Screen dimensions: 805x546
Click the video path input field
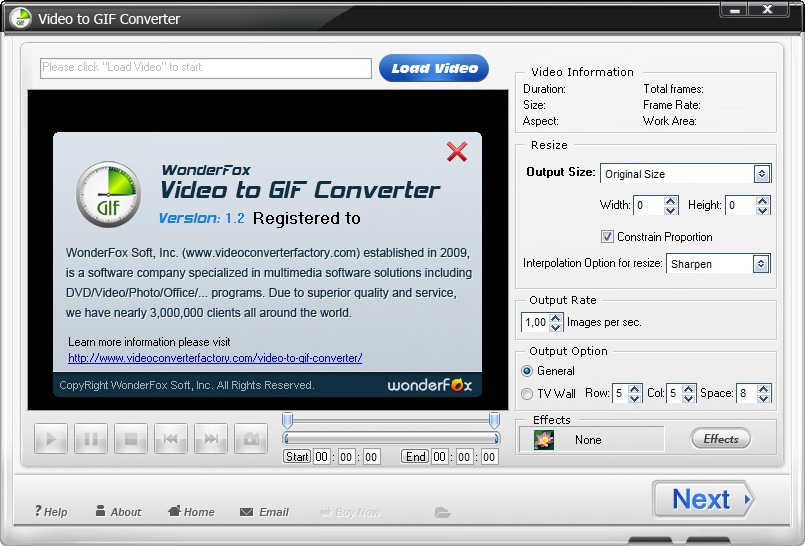[206, 68]
